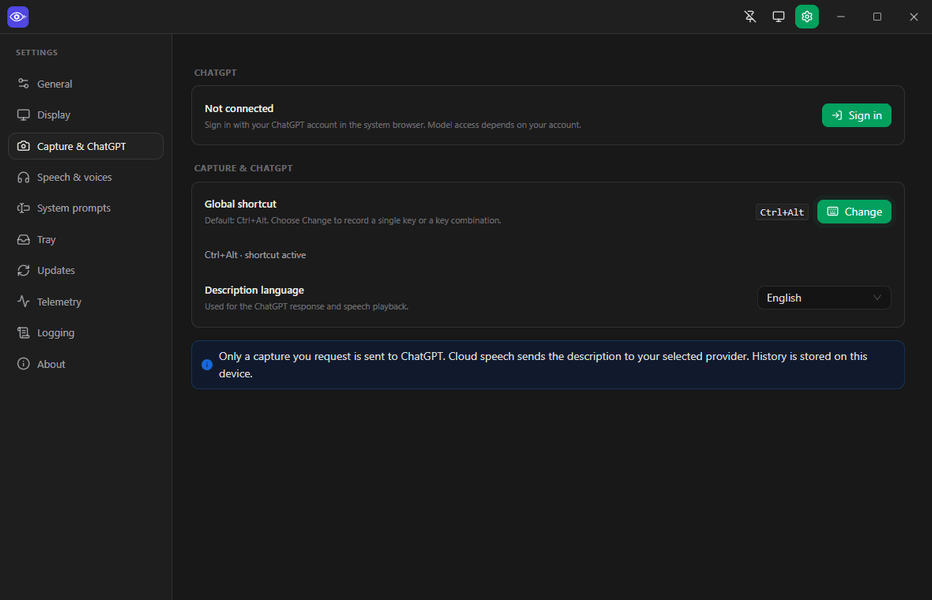Click the Telemetry pulse icon

[23, 301]
